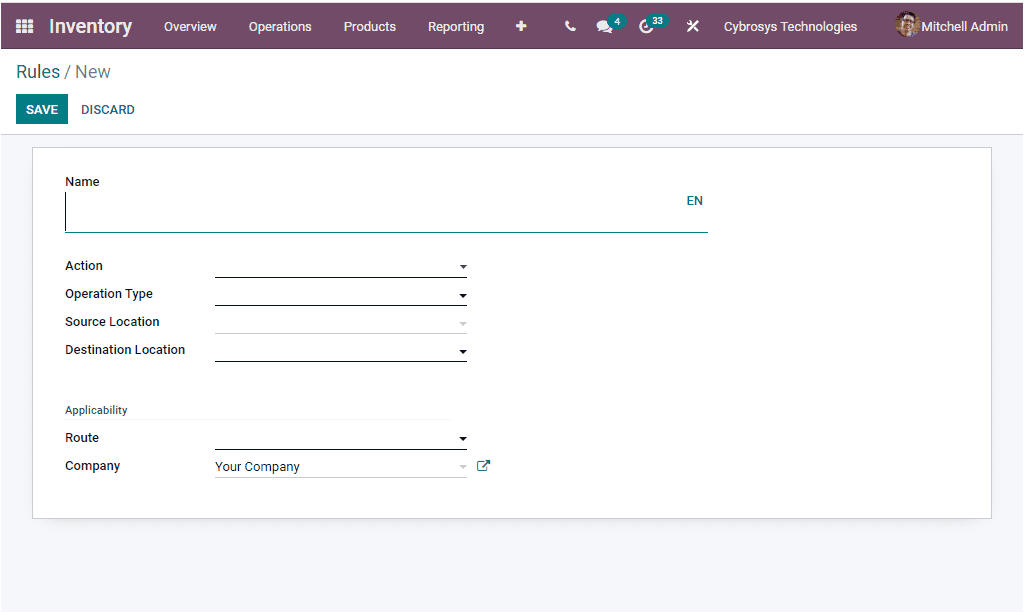Open the Products menu
The image size is (1024, 613).
coord(369,27)
